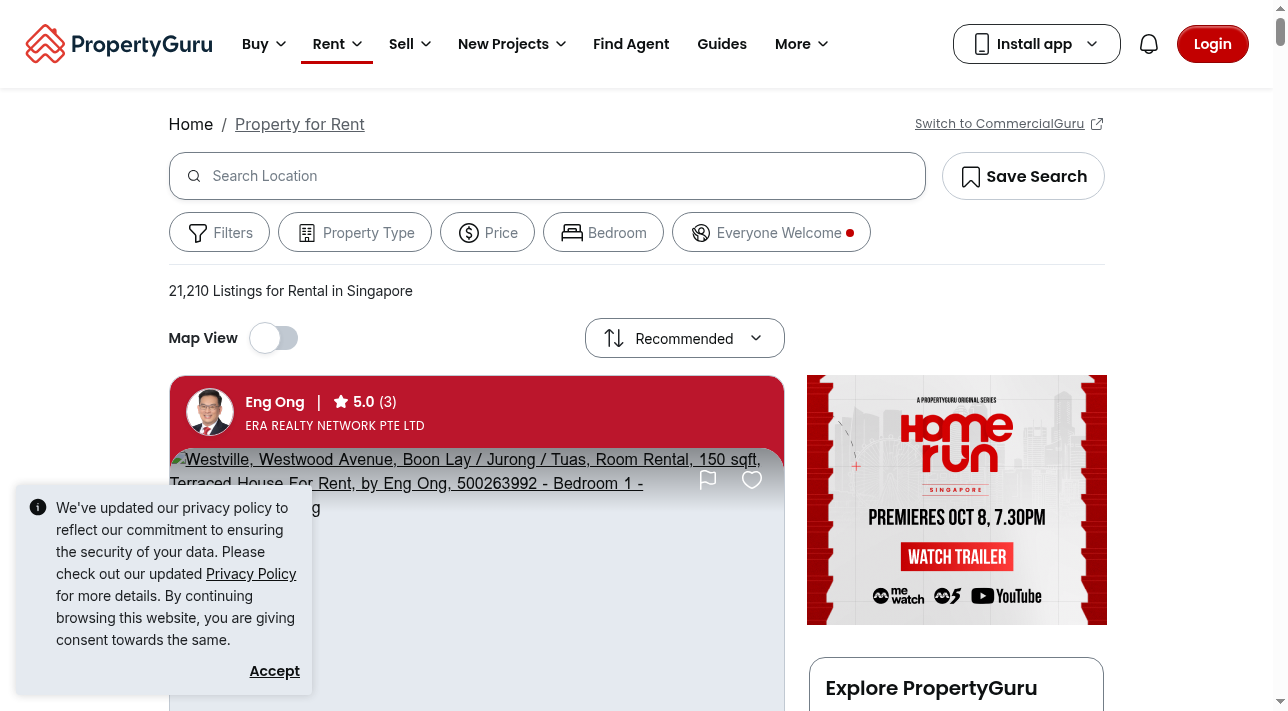Click the bookmark icon in Save Search
Viewport: 1288px width, 711px height.
pyautogui.click(x=970, y=177)
